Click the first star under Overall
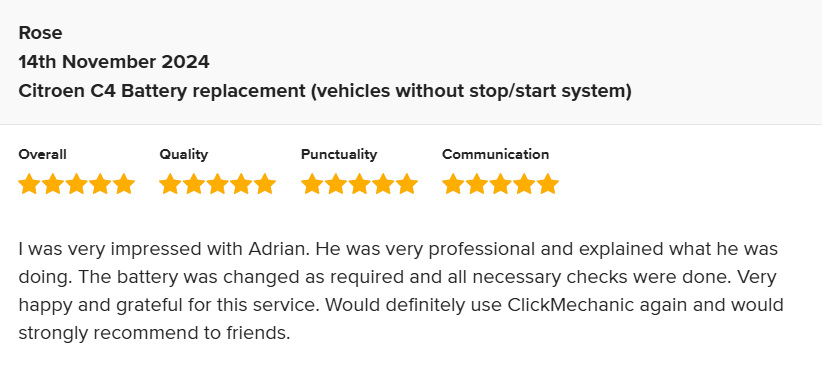 coord(29,184)
